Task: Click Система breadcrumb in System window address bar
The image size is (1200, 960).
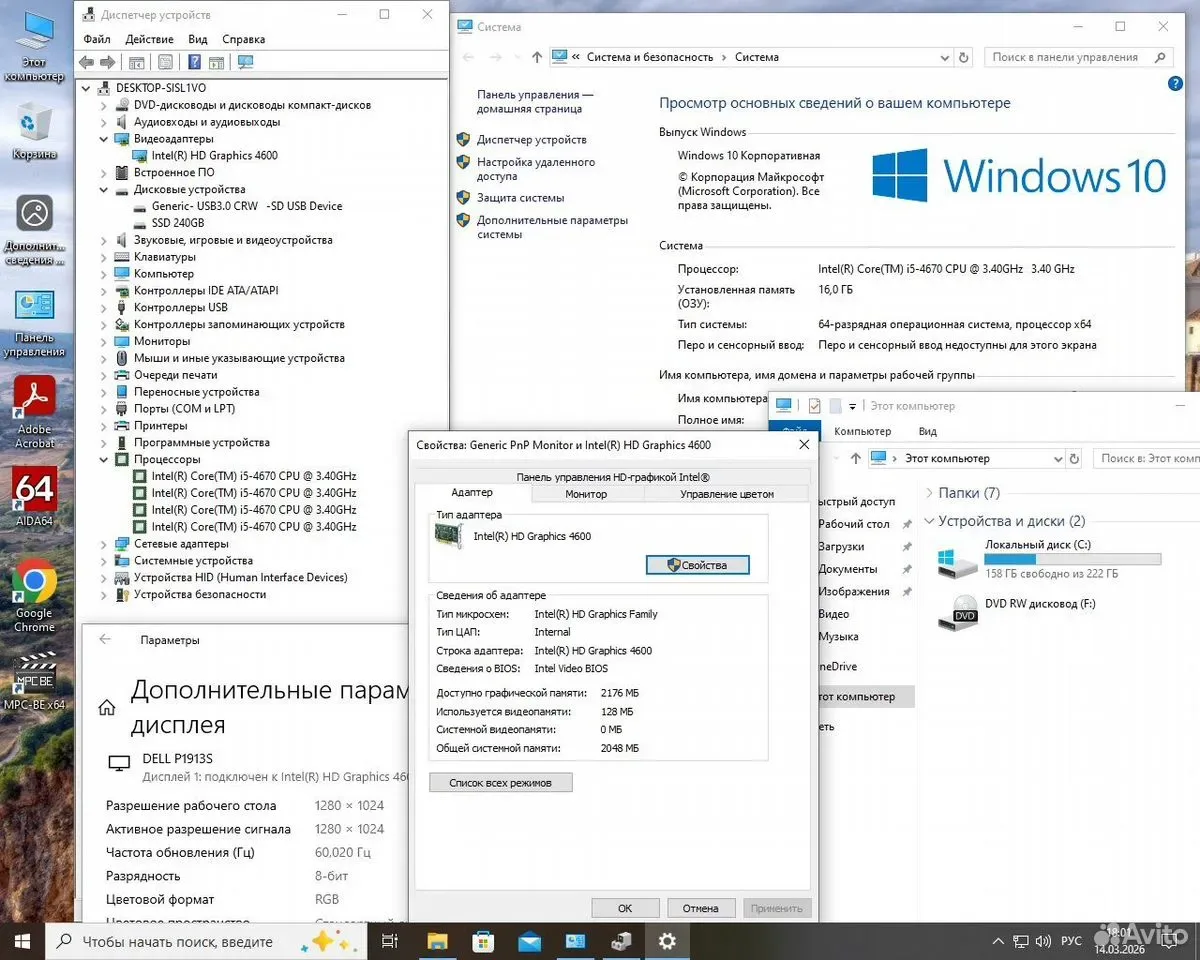Action: click(757, 57)
